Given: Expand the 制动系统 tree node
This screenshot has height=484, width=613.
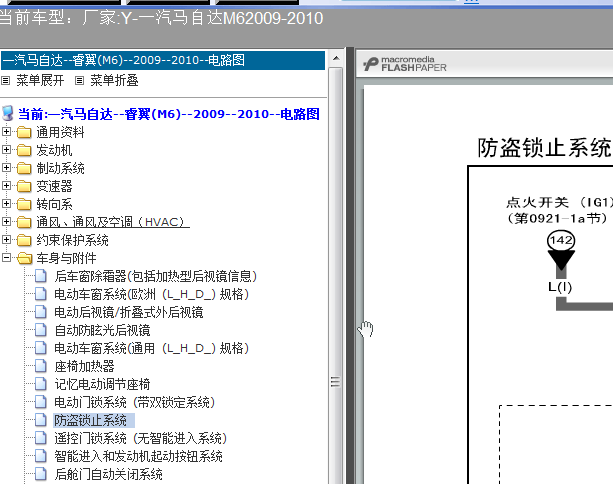Looking at the screenshot, I should click(x=6, y=168).
